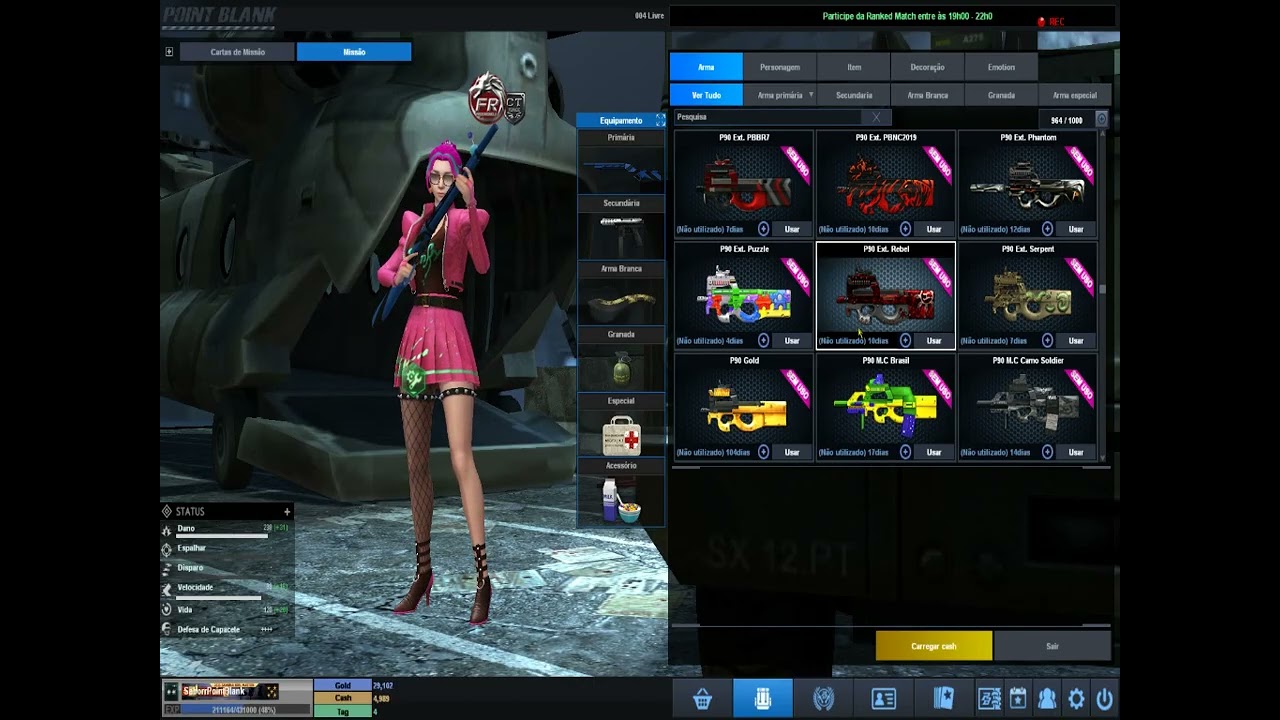This screenshot has height=720, width=1280.
Task: Click the Carregar cash button
Action: (x=934, y=646)
